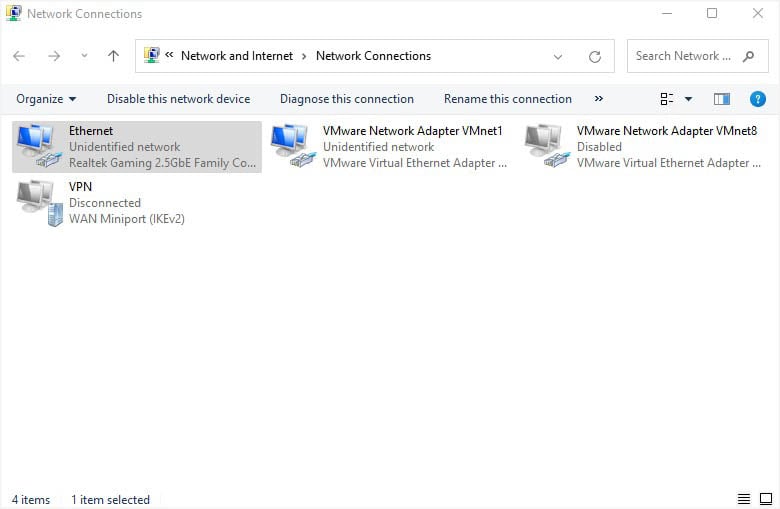Click the Disconnected status under VPN
780x509 pixels.
(105, 203)
